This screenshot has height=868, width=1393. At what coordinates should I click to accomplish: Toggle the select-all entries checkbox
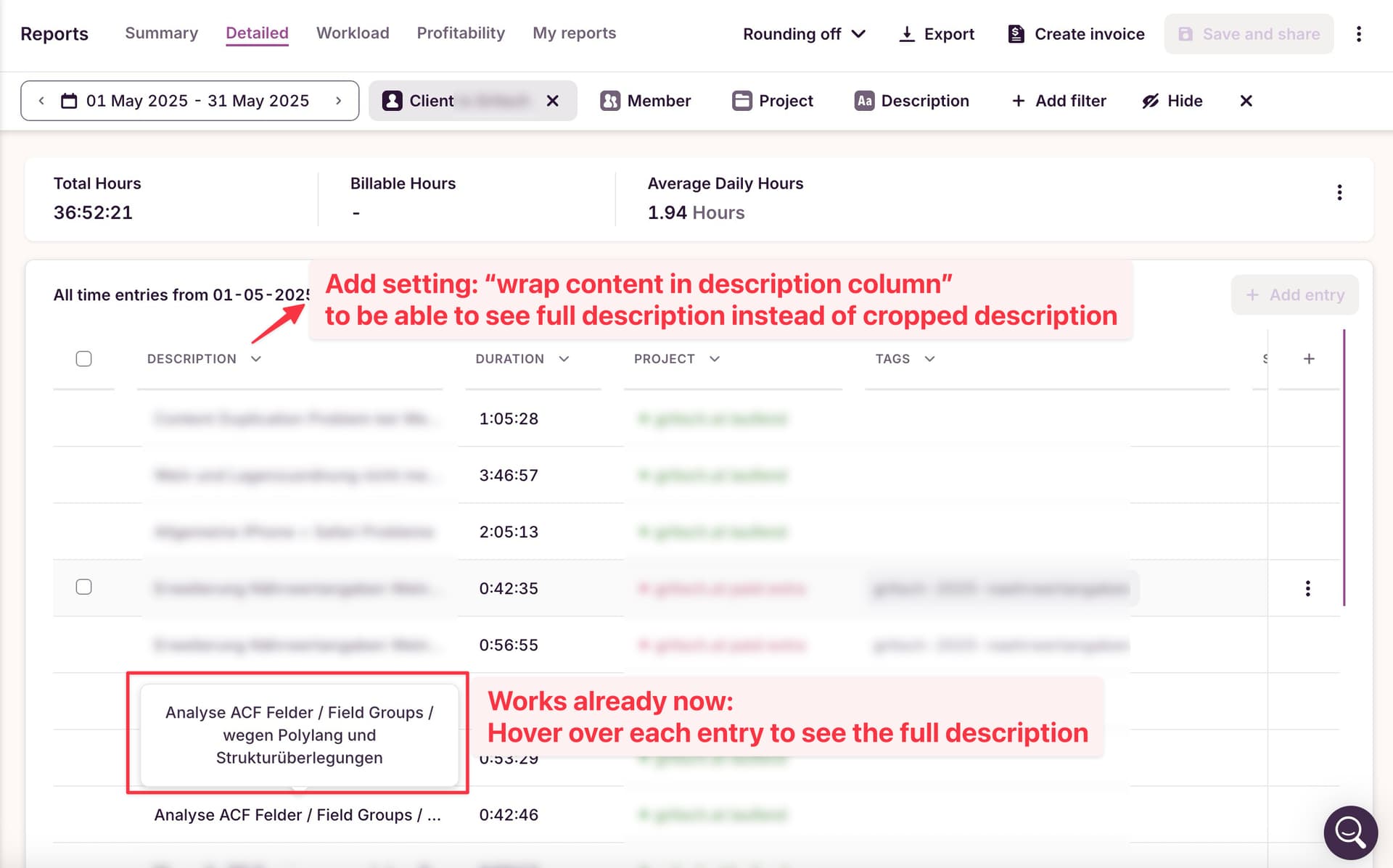coord(84,359)
